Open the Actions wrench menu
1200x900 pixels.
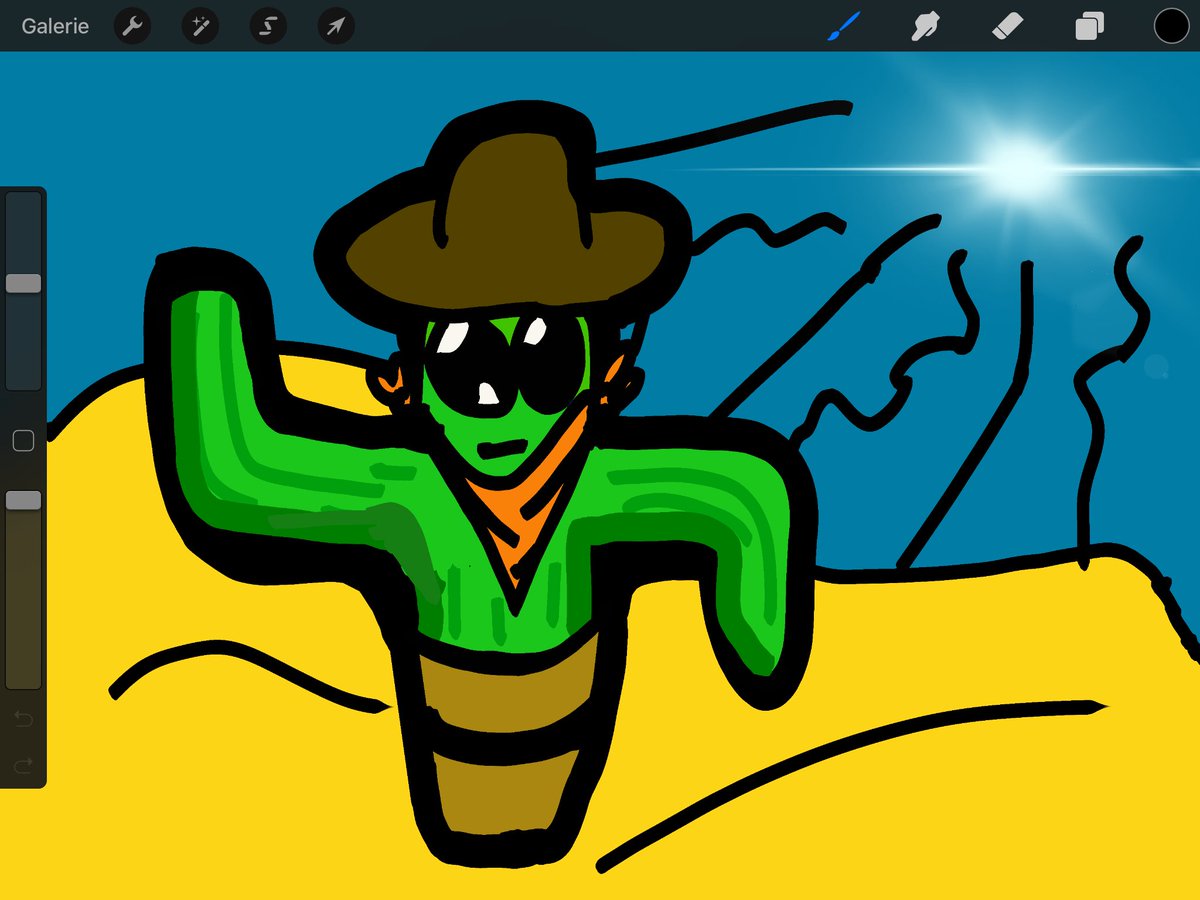(132, 26)
